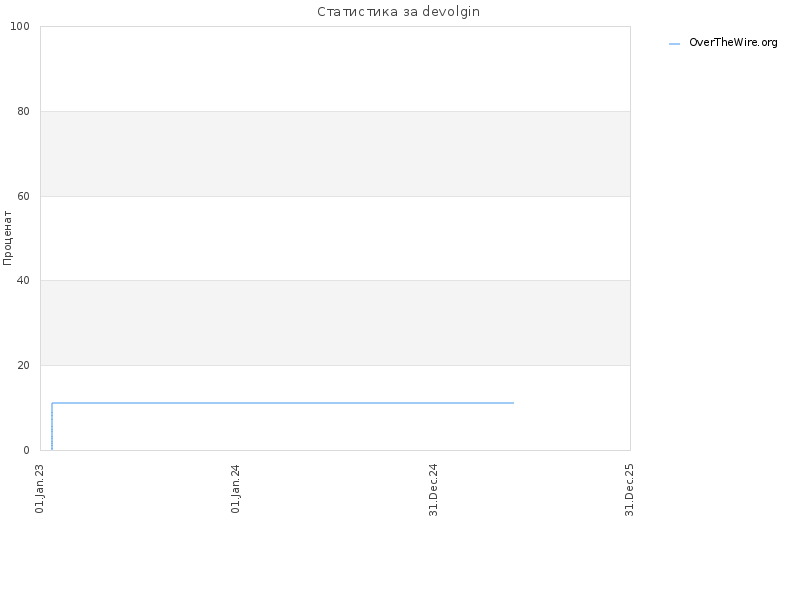The height and width of the screenshot is (600, 800).
Task: Select the 31.Dec.24 x-axis label
Action: point(433,490)
